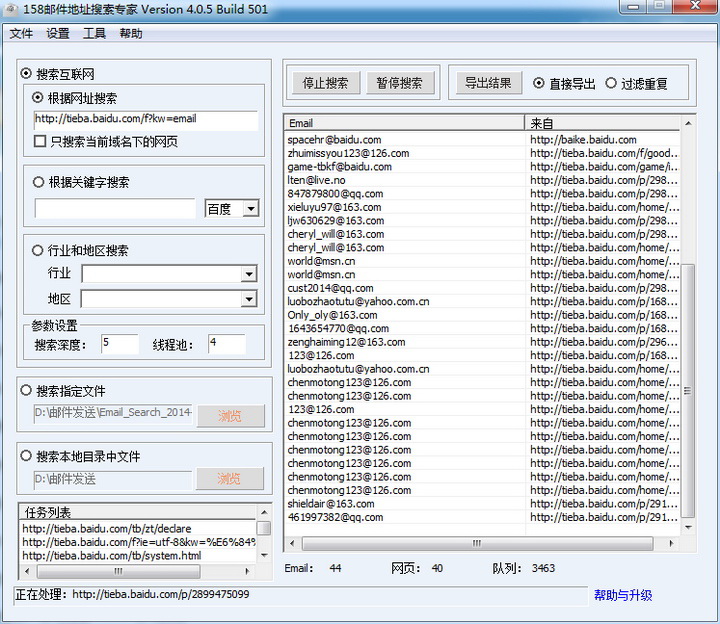Select 搜索本地目录中文件 radio button
Image resolution: width=720 pixels, height=624 pixels.
[26, 455]
